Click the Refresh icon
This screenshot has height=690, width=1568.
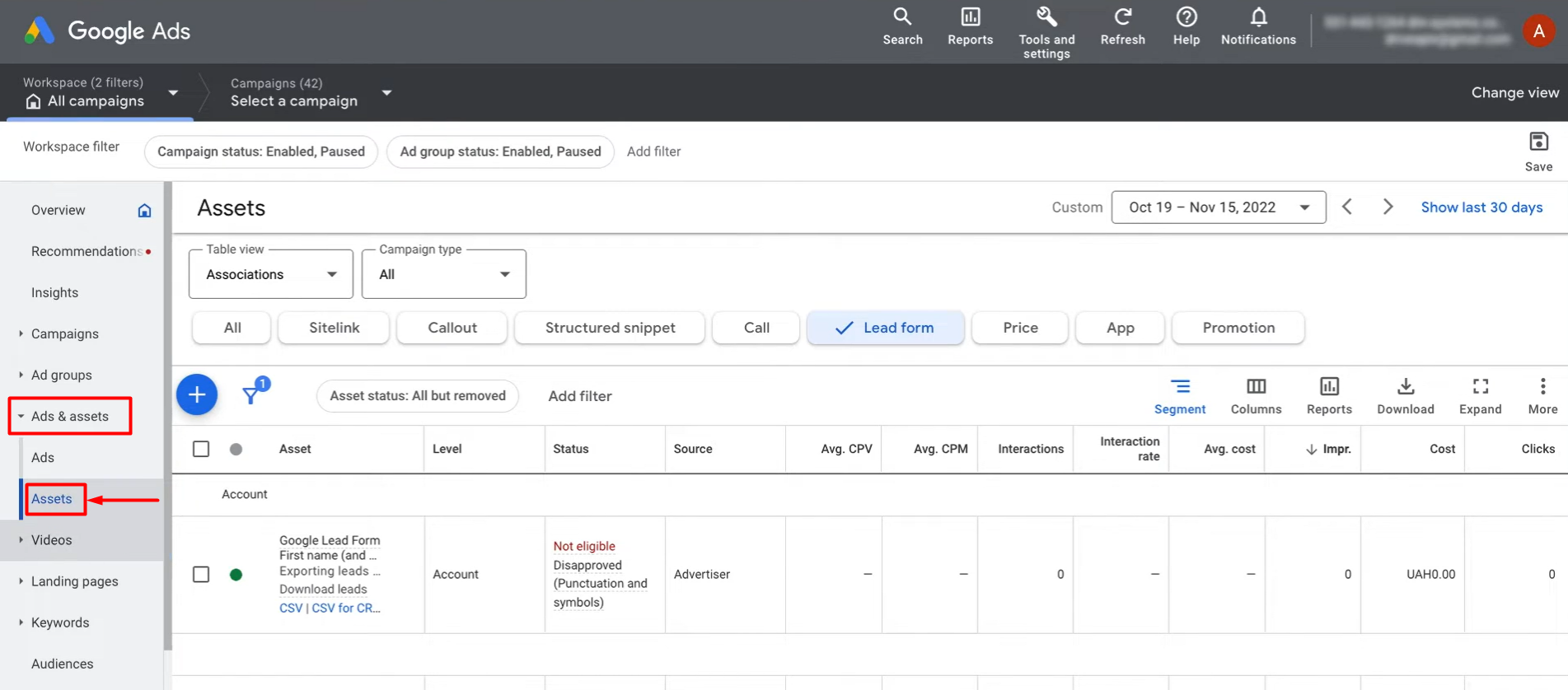tap(1122, 17)
